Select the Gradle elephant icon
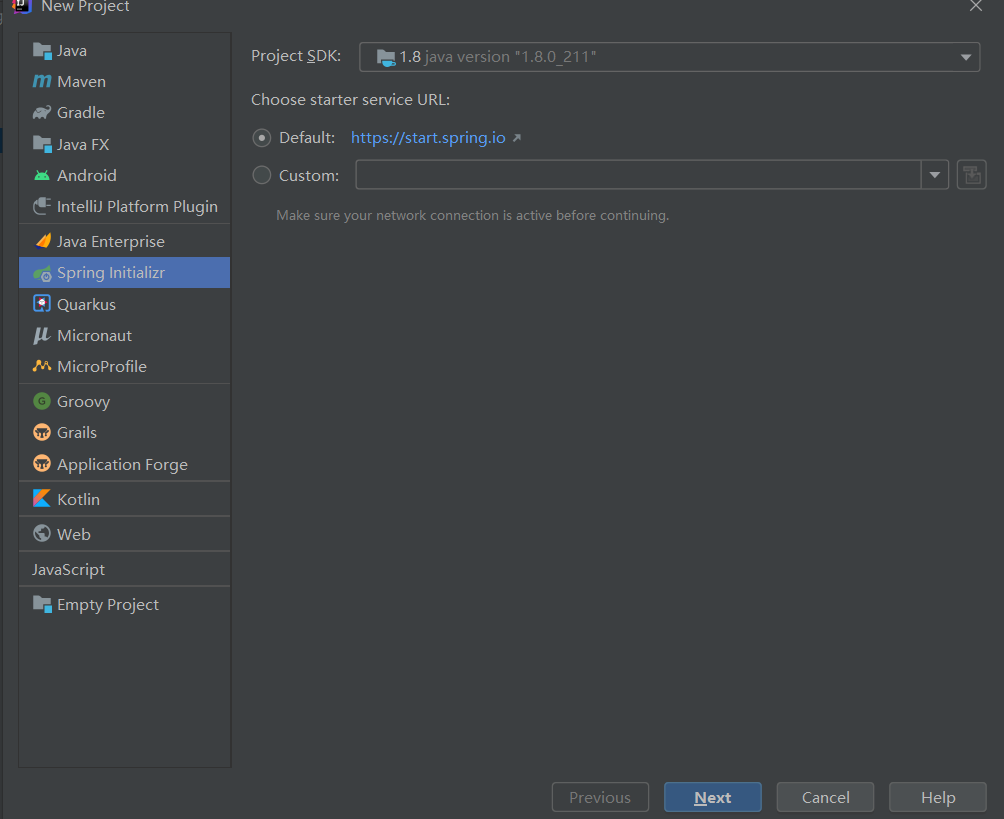Screen dimensions: 1004x819 [x=41, y=113]
